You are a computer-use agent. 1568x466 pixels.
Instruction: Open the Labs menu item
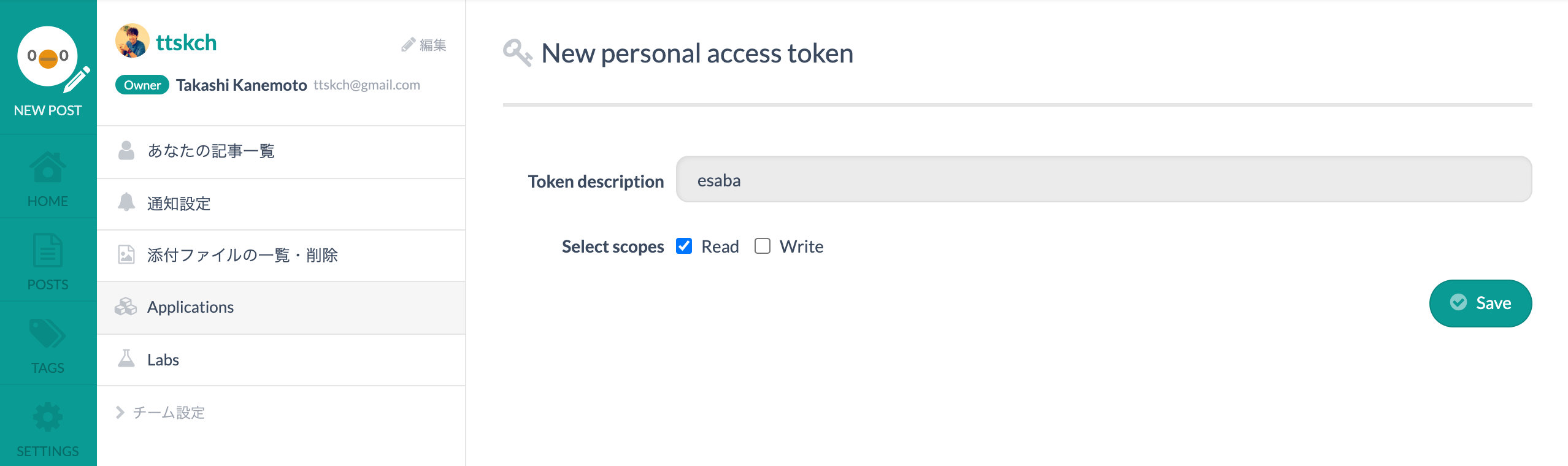click(163, 360)
